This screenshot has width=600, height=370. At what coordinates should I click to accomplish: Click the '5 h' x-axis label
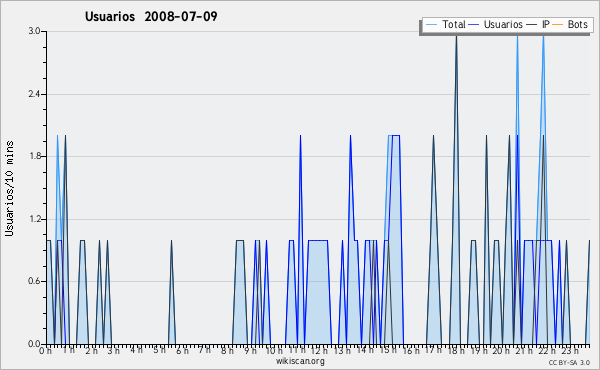(x=159, y=350)
